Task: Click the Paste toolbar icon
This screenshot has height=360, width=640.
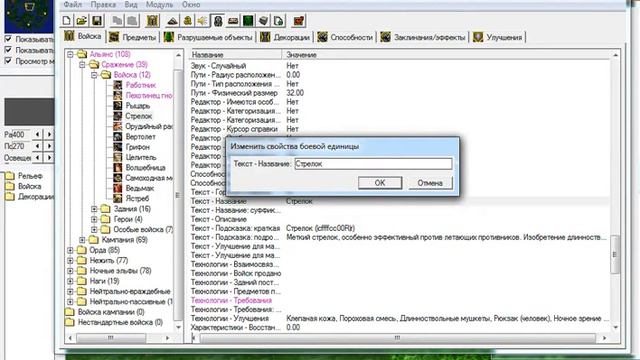Action: [x=132, y=20]
